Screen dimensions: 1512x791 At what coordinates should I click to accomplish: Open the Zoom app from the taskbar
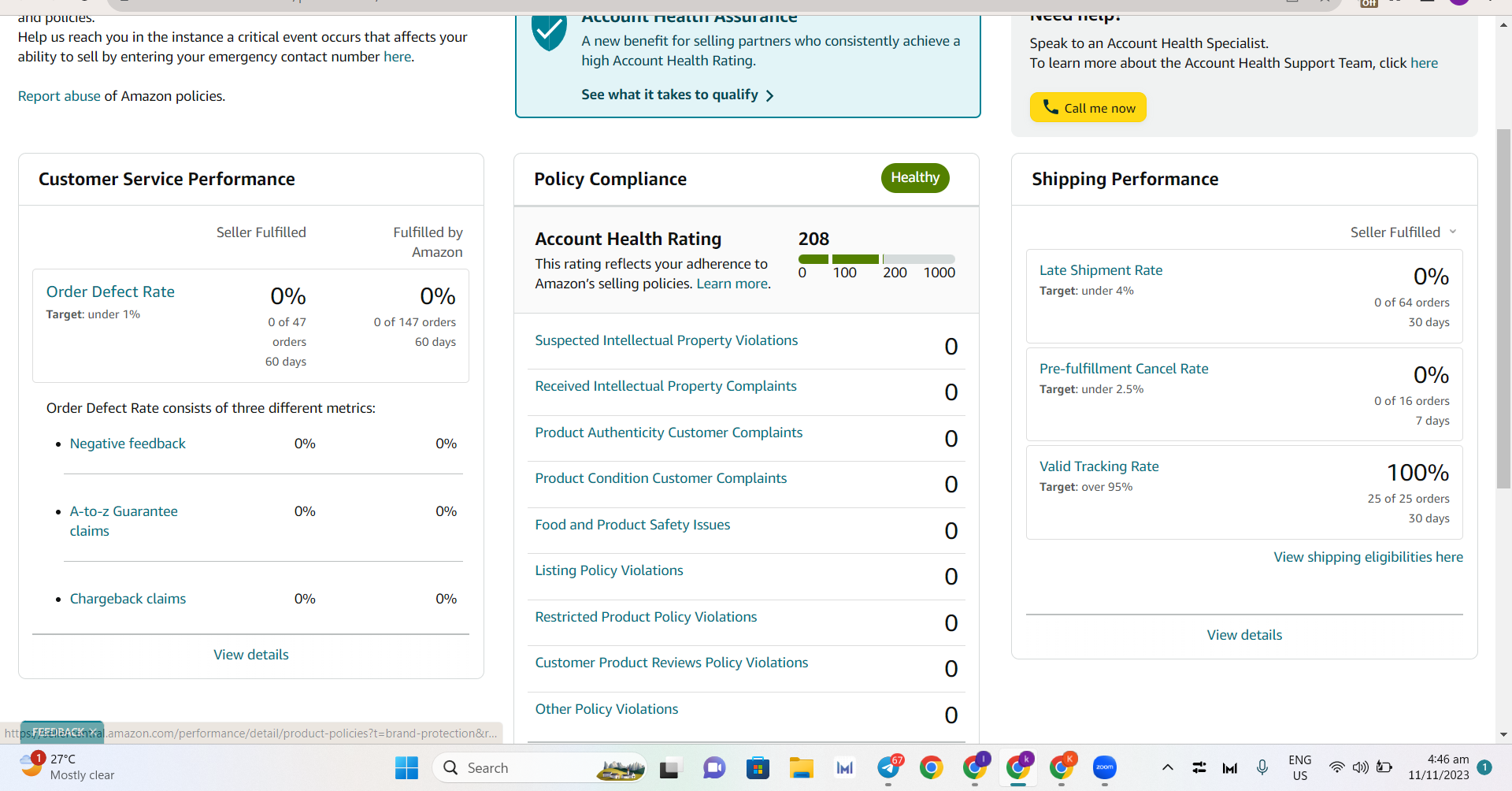click(x=1105, y=767)
